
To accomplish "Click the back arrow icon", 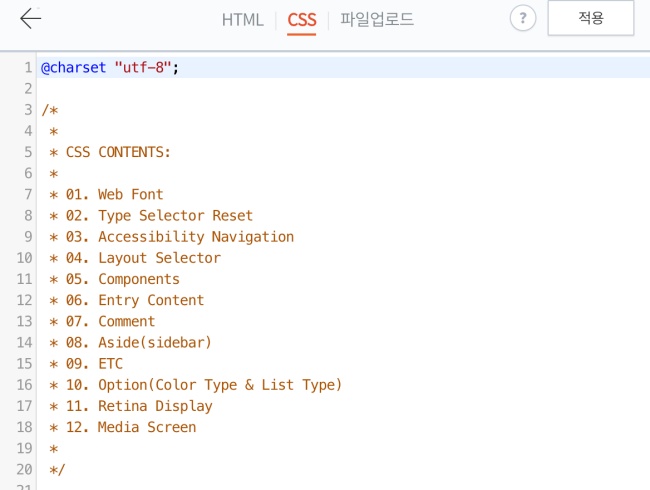I will tap(31, 18).
